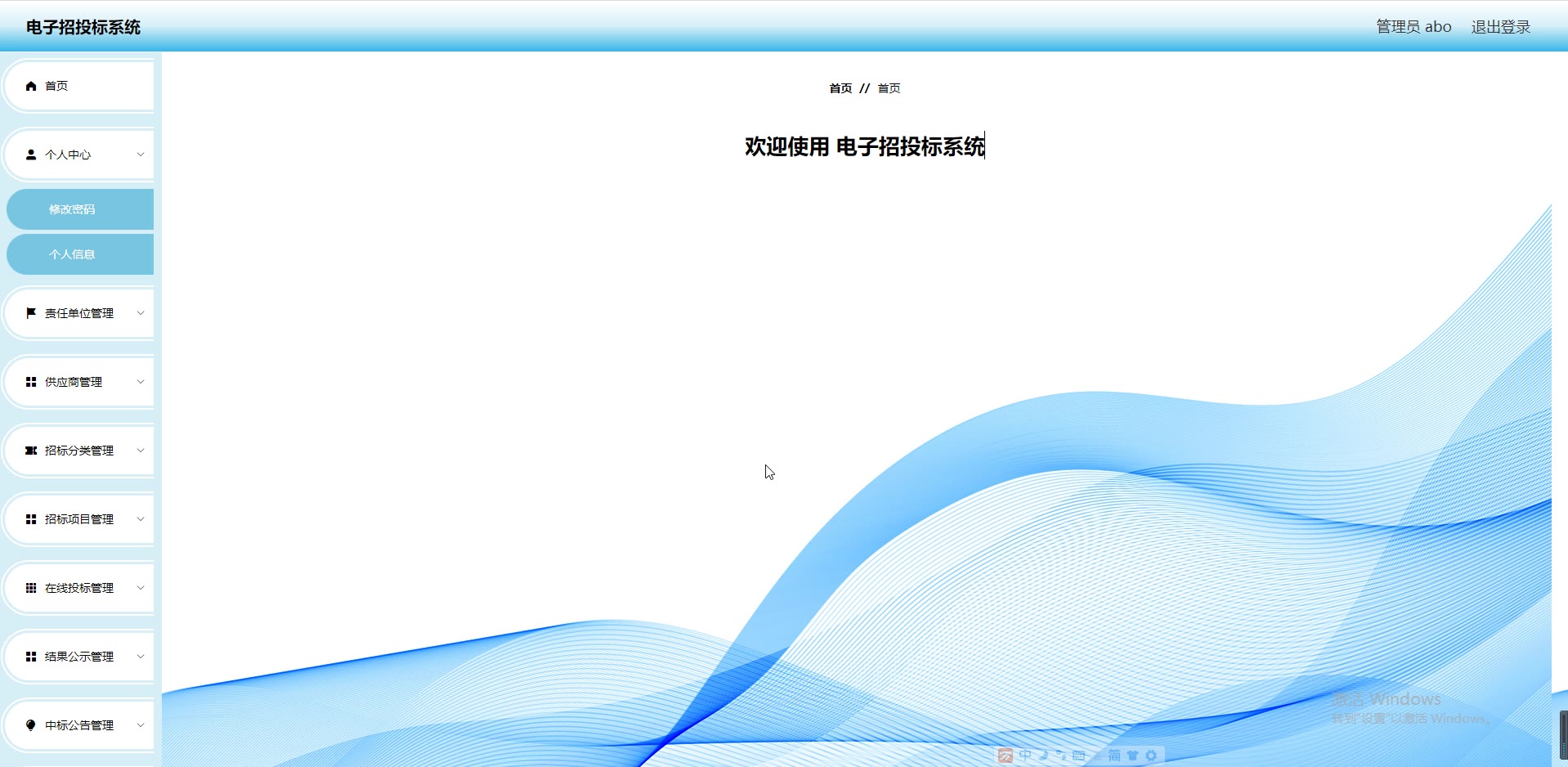Select the 责任单位管理 menu label
The width and height of the screenshot is (1568, 767).
(79, 313)
